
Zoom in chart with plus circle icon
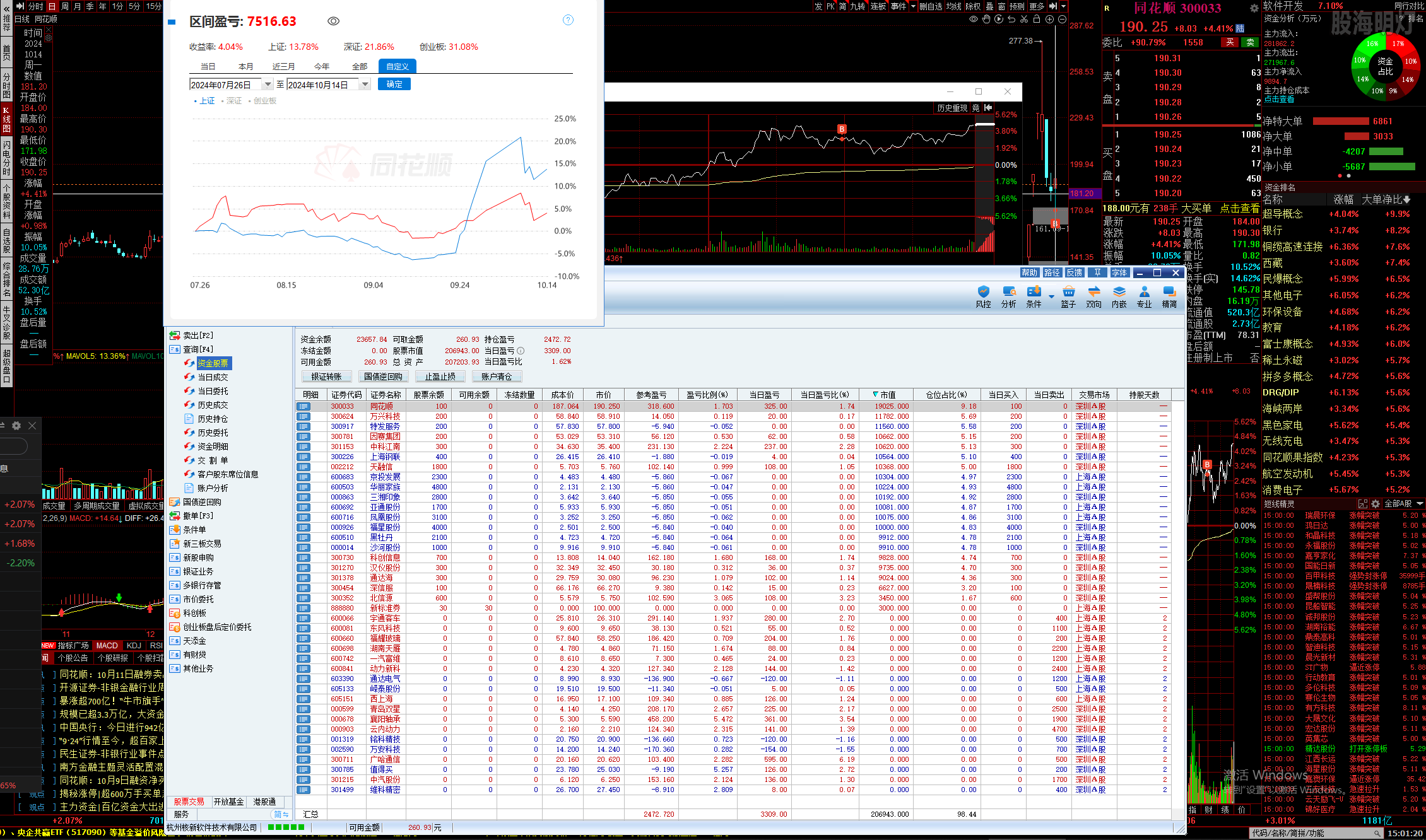tap(1049, 19)
